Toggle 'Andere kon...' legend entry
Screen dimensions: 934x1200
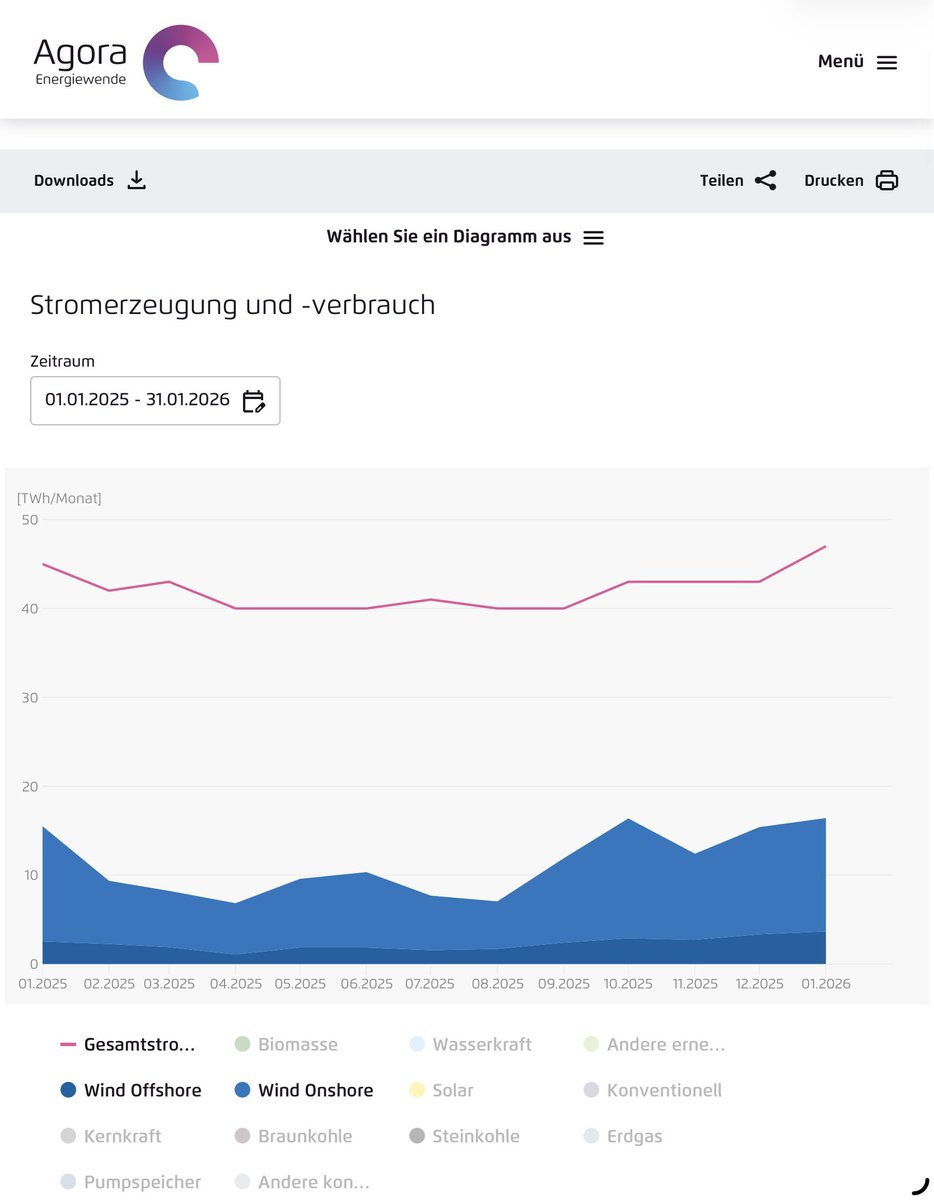(x=302, y=1182)
